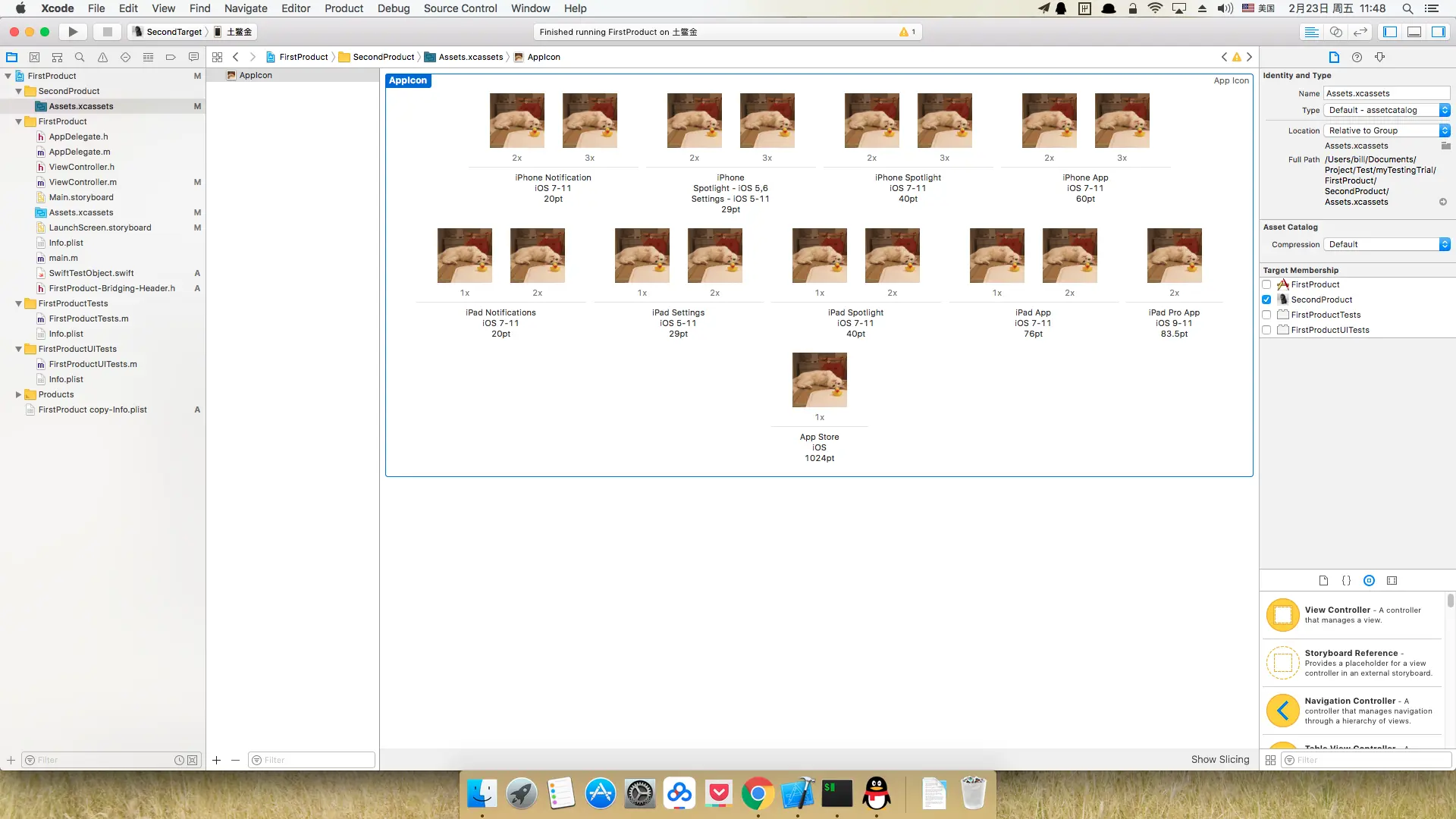Click the Run (play) button
1456x819 pixels.
tap(73, 32)
